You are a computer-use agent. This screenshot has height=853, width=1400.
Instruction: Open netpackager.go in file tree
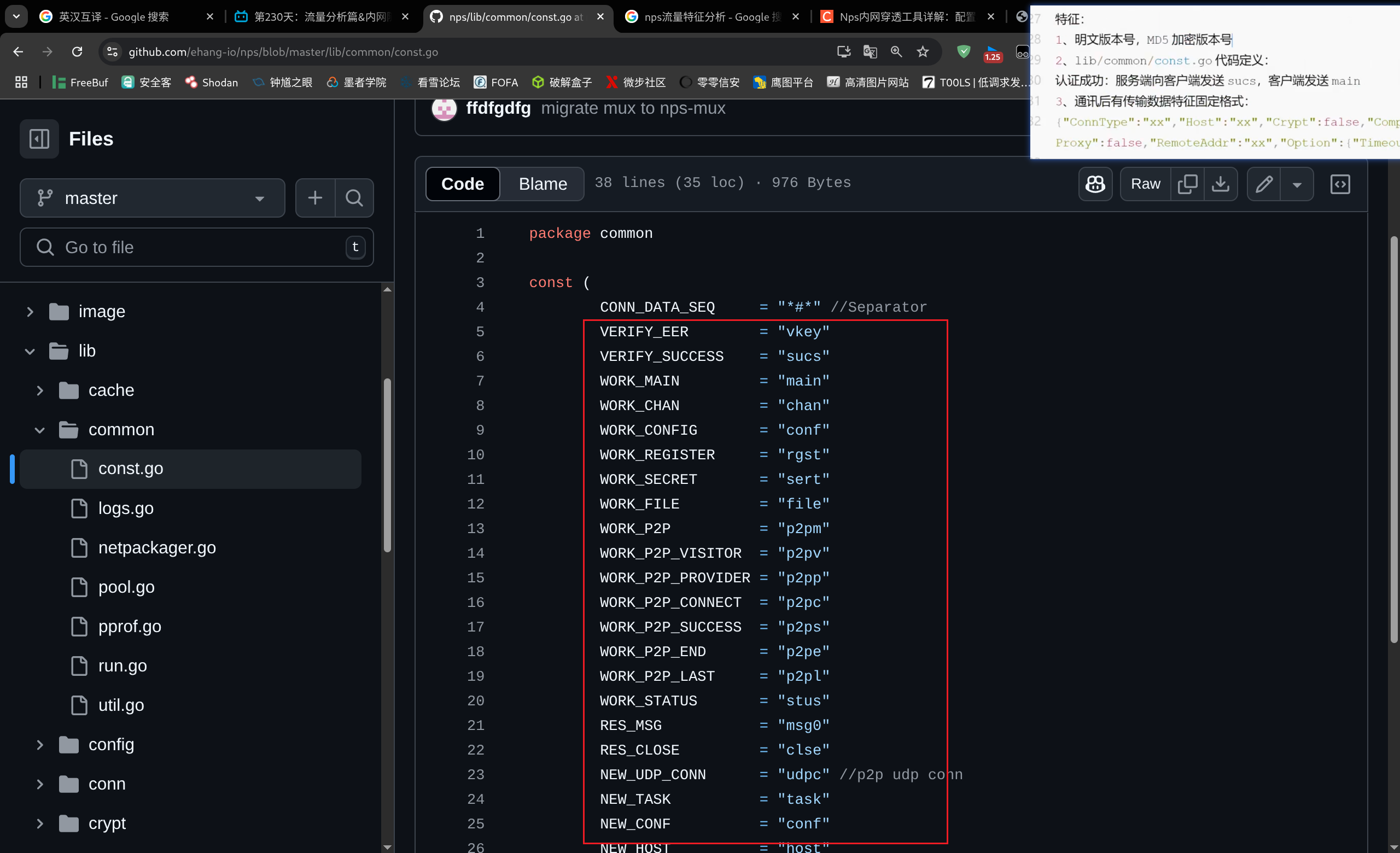(157, 547)
